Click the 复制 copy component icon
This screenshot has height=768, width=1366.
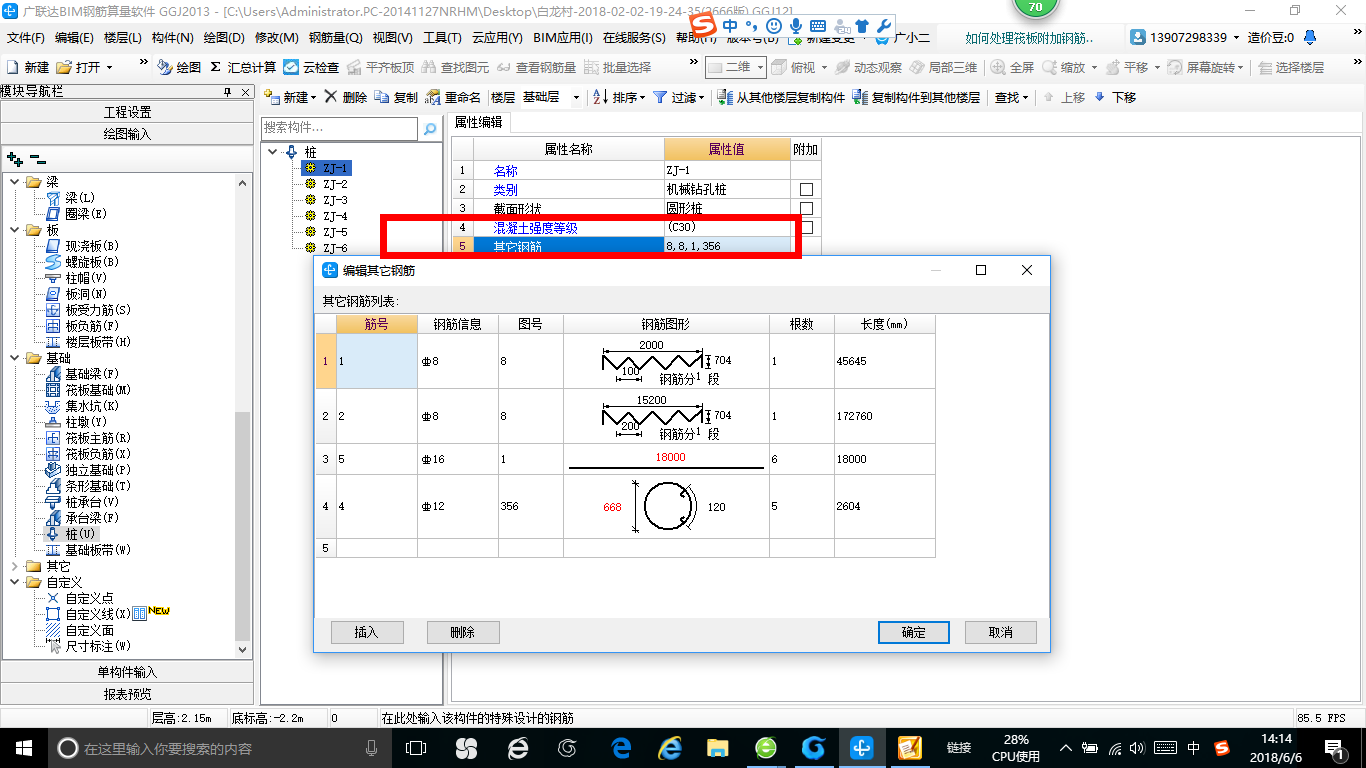[x=382, y=97]
